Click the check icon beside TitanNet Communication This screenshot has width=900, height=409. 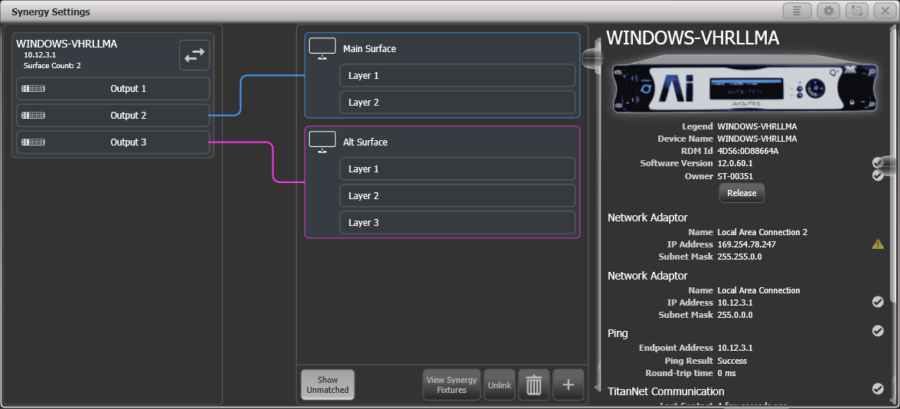(x=878, y=389)
